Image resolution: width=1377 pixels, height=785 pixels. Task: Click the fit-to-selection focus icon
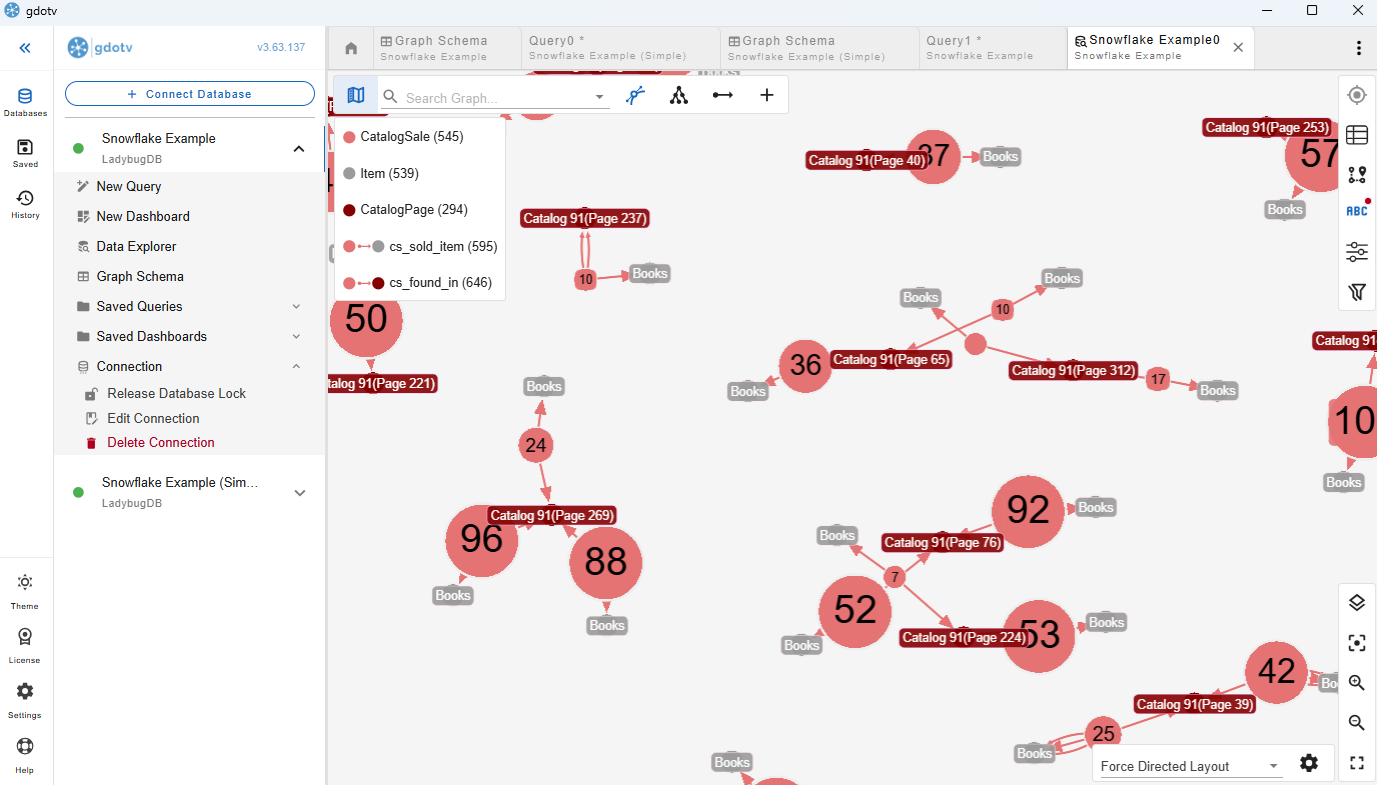coord(1357,643)
